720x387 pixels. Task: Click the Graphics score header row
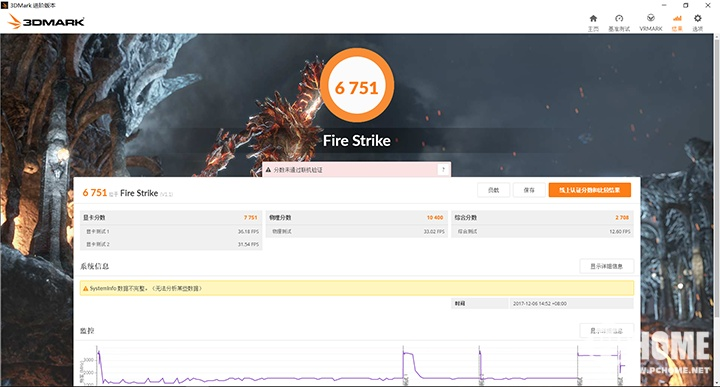point(171,218)
